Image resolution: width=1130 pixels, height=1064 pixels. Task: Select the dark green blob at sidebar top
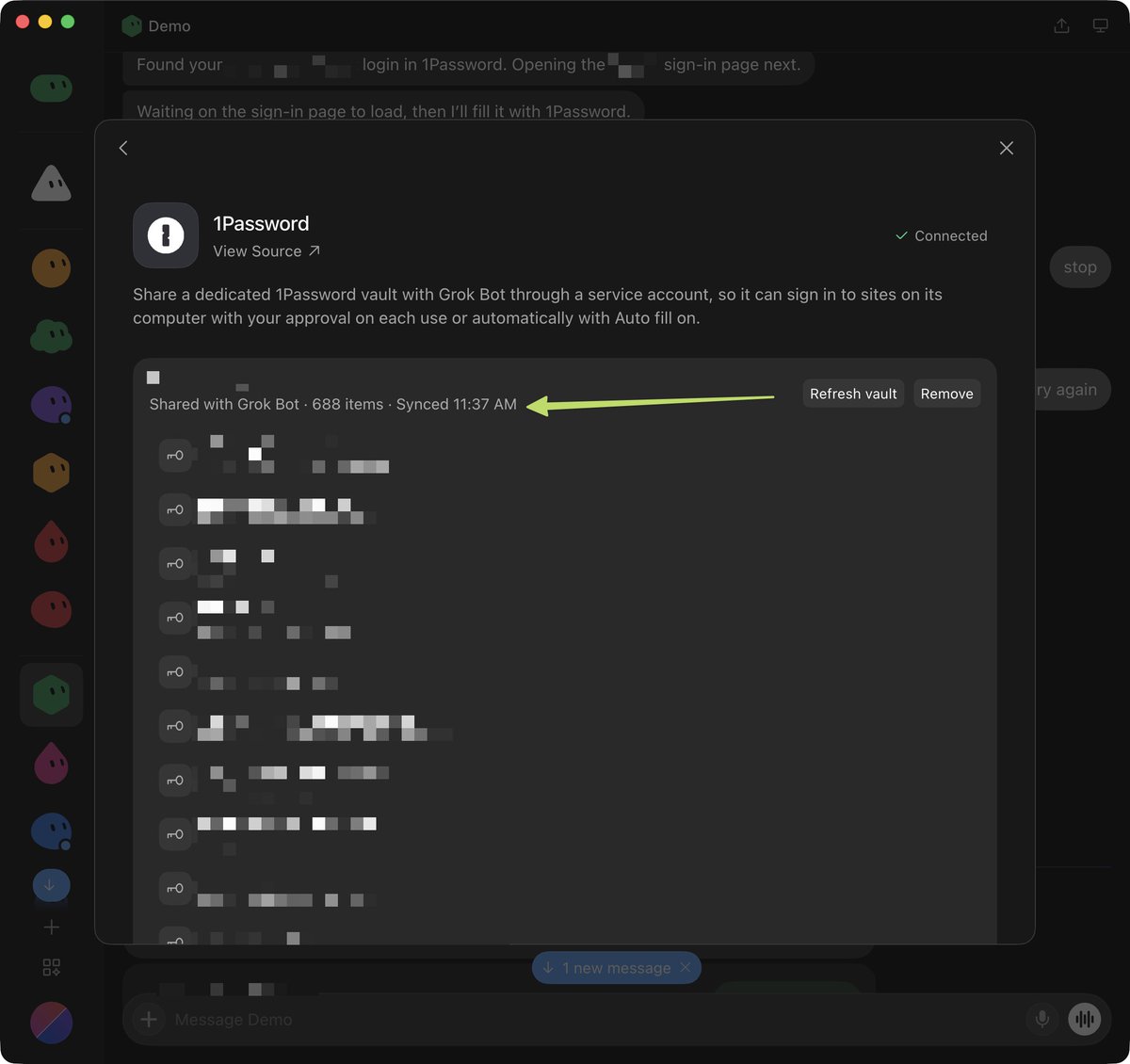(x=51, y=89)
